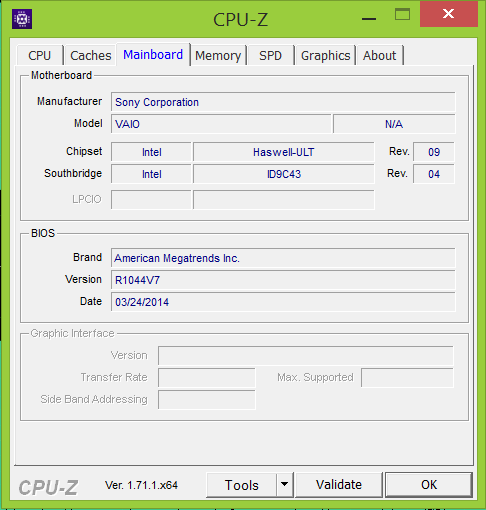This screenshot has height=510, width=486.
Task: Click the Validate button
Action: click(339, 485)
